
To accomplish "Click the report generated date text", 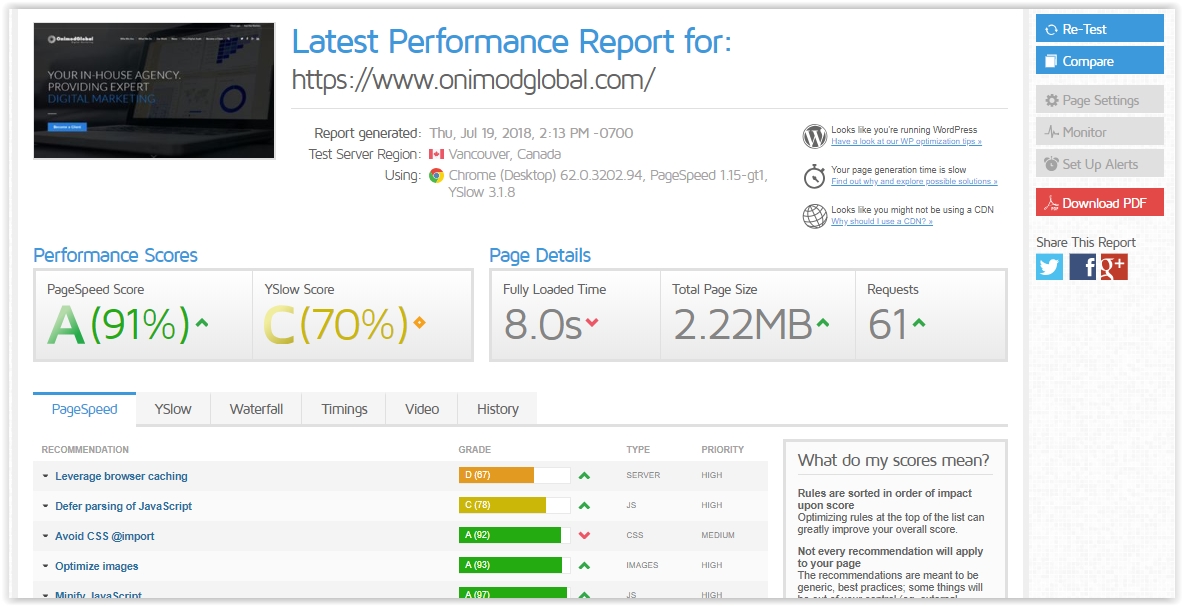I will click(531, 133).
